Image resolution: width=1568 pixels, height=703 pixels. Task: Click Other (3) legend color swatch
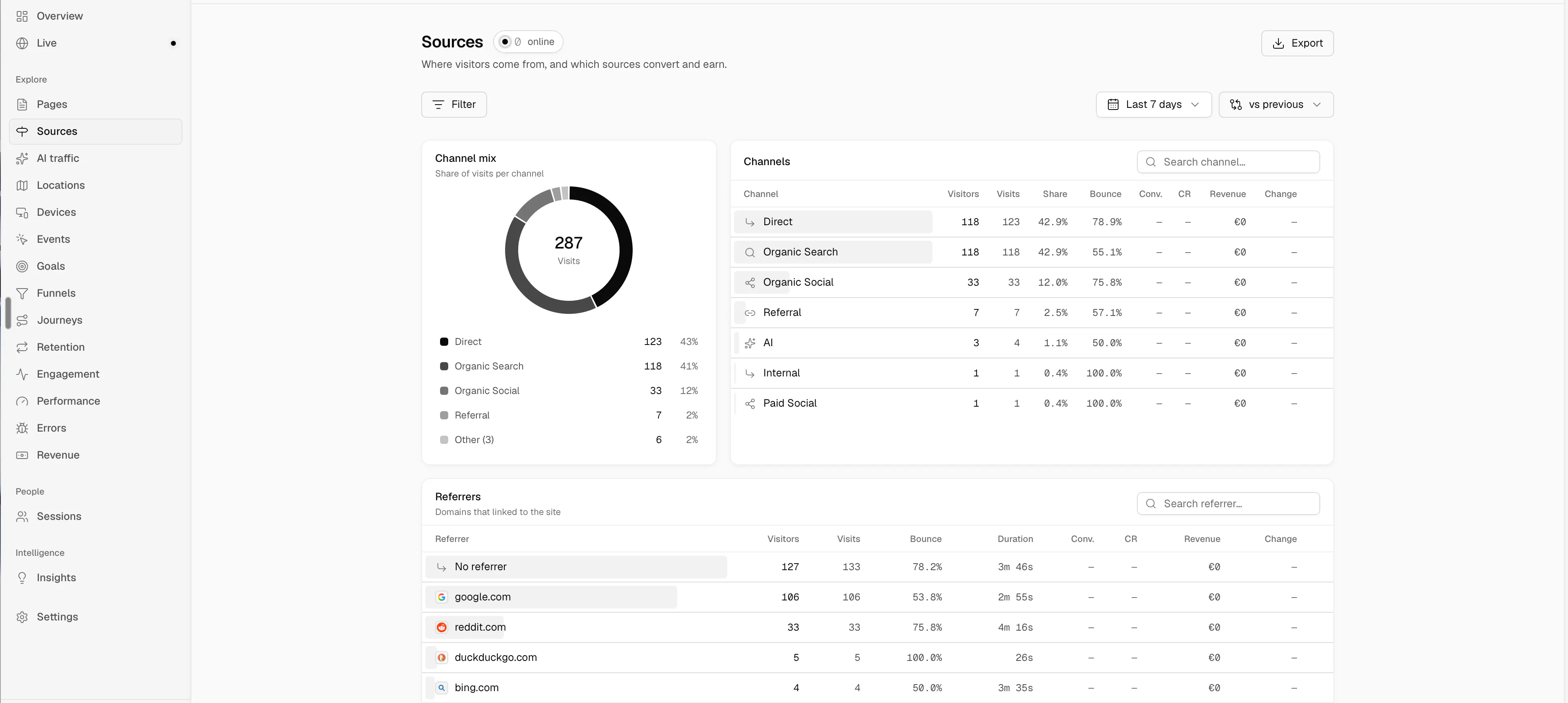(x=444, y=440)
